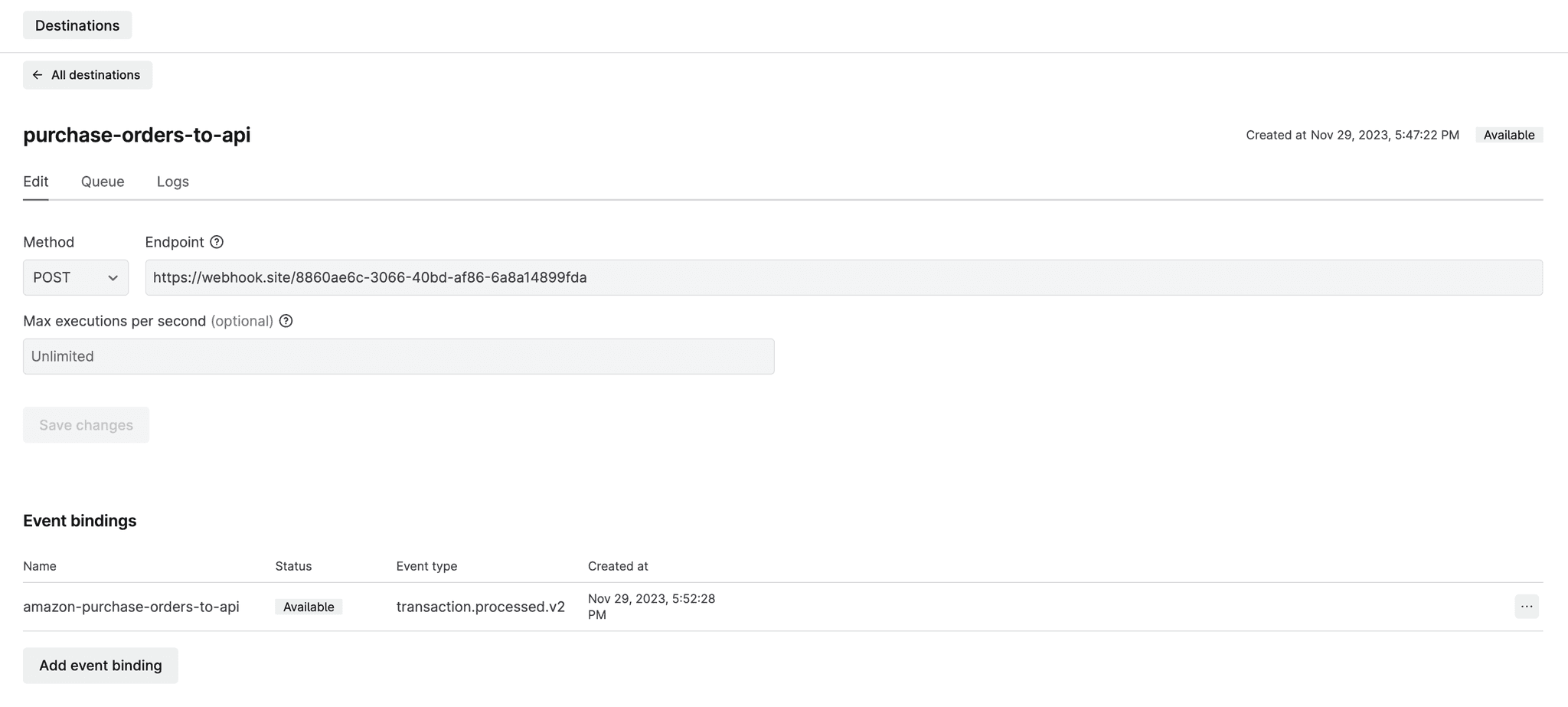Select the amazon-purchase-orders-to-api binding name
1568x707 pixels.
click(132, 606)
